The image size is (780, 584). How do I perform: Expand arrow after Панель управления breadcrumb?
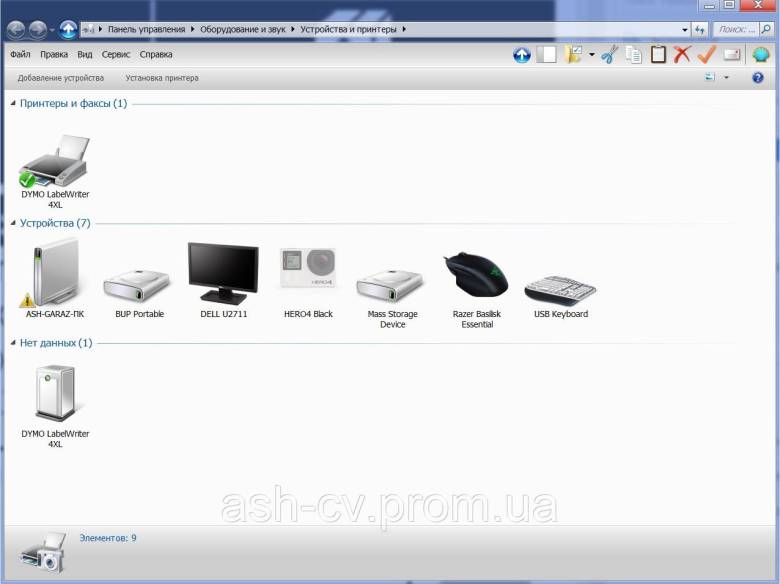coord(193,29)
